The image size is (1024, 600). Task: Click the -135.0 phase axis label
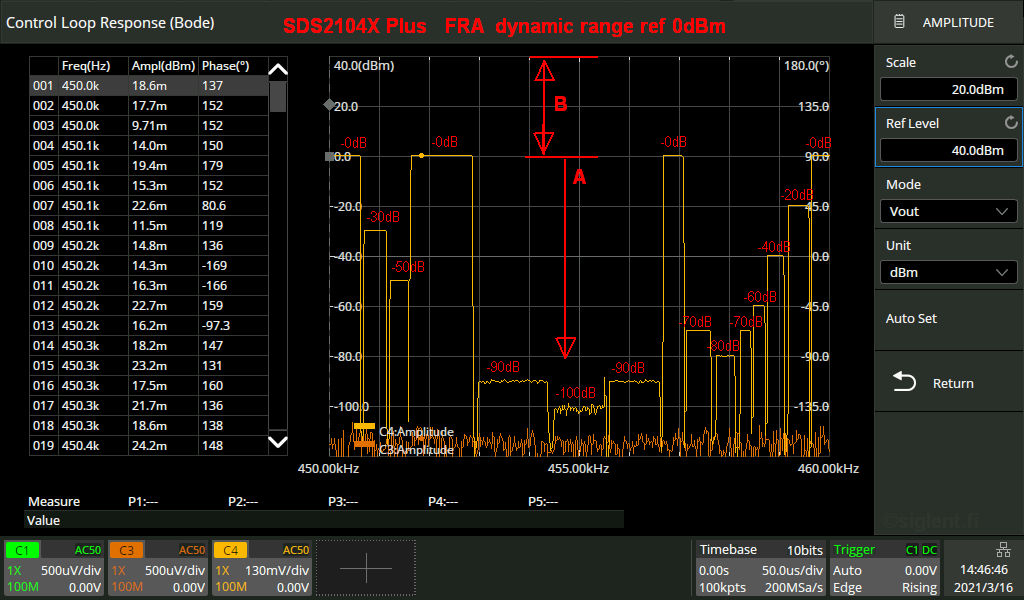coord(812,407)
